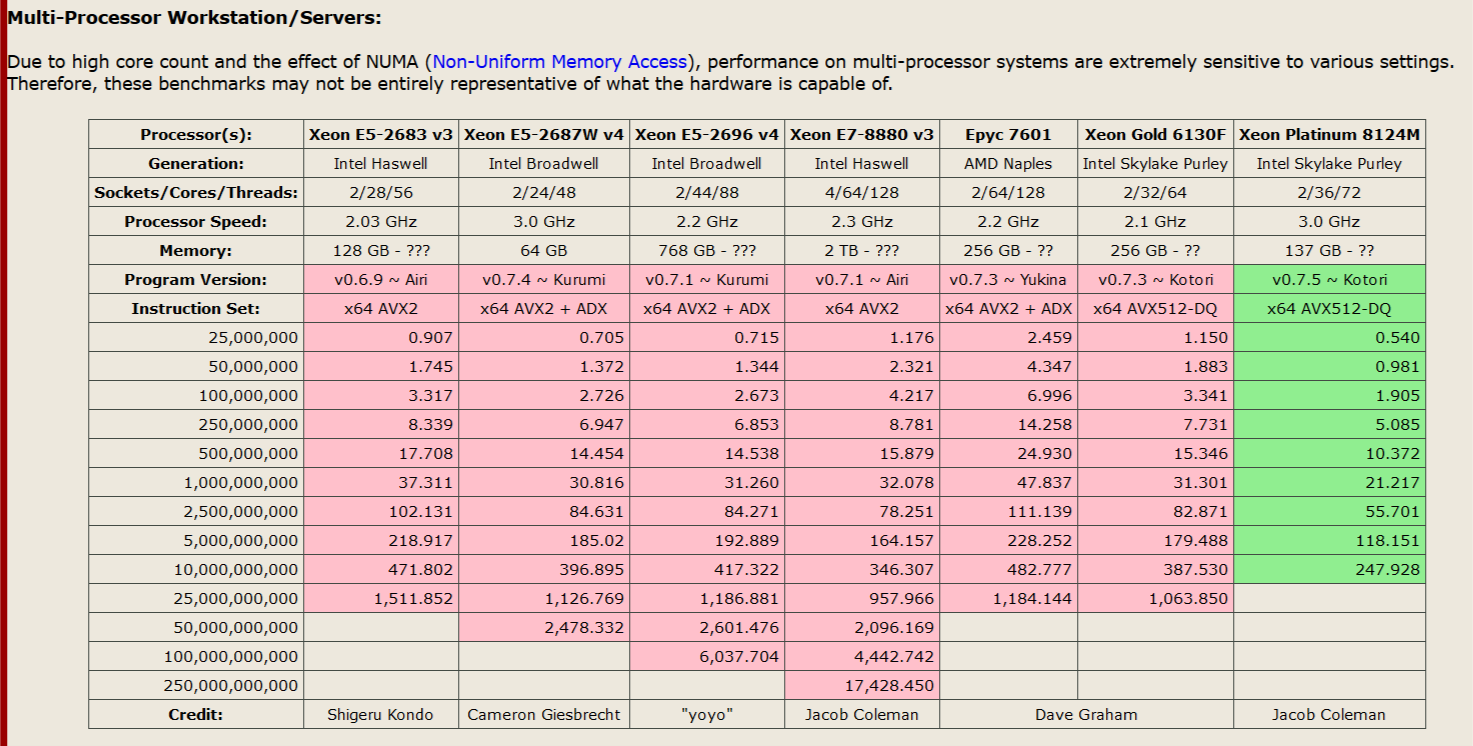Select the 250,000,000,000 digits row label

pyautogui.click(x=196, y=686)
